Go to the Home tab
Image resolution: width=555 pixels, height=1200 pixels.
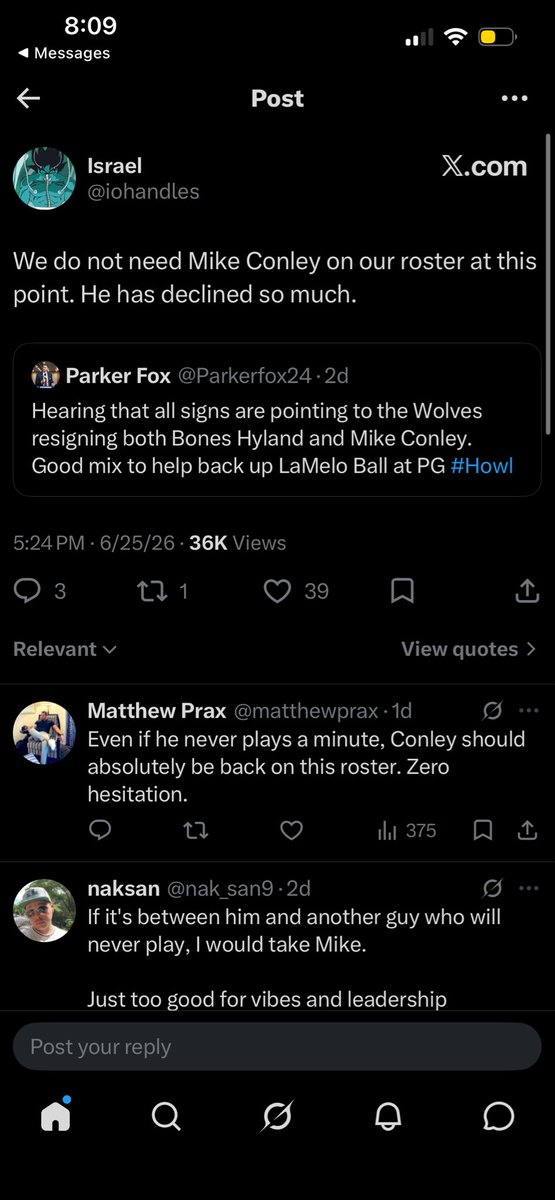pos(55,1116)
